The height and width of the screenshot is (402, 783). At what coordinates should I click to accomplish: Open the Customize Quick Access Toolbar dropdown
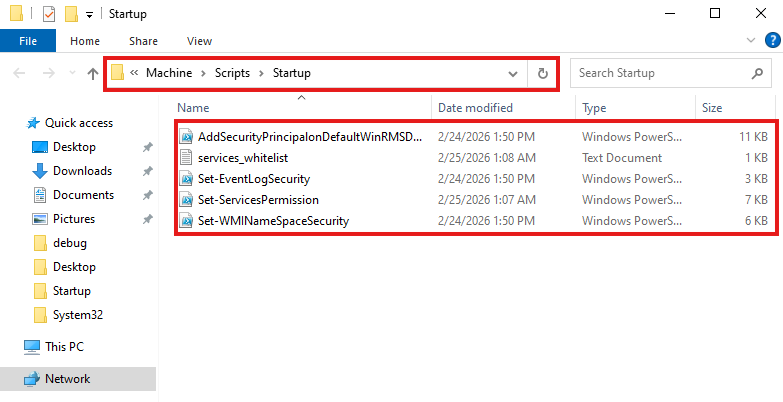point(89,14)
